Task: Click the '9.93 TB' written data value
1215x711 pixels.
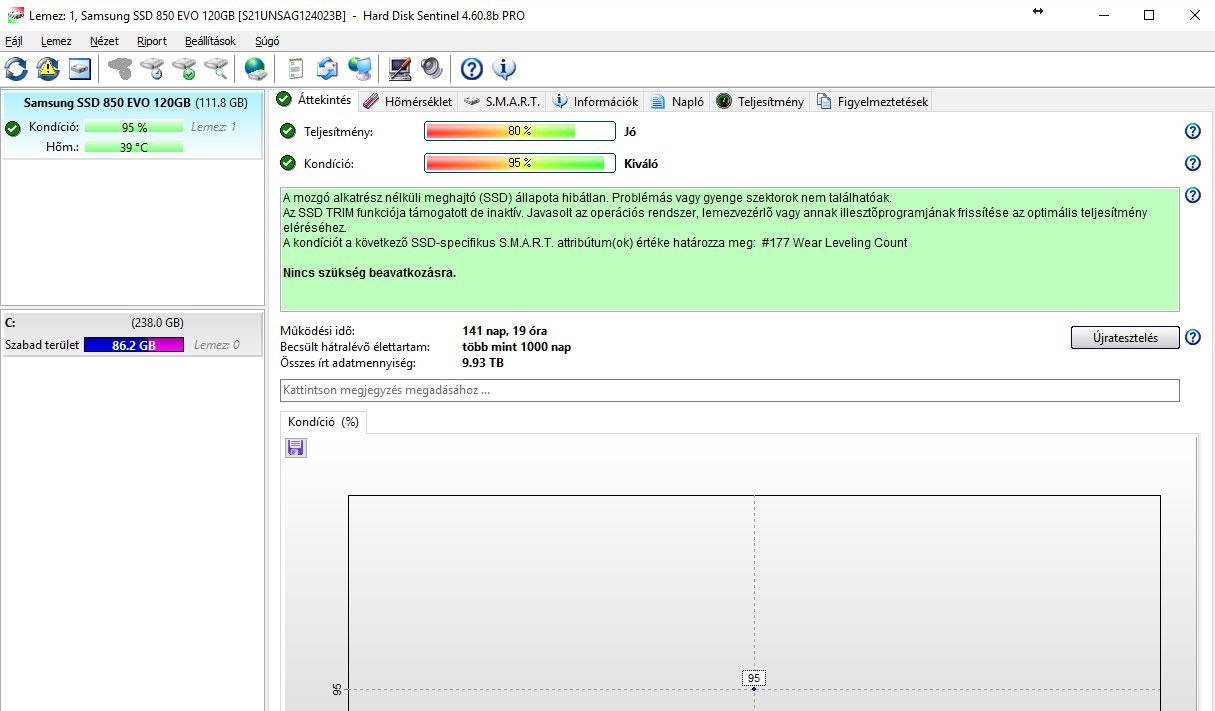Action: coord(483,363)
